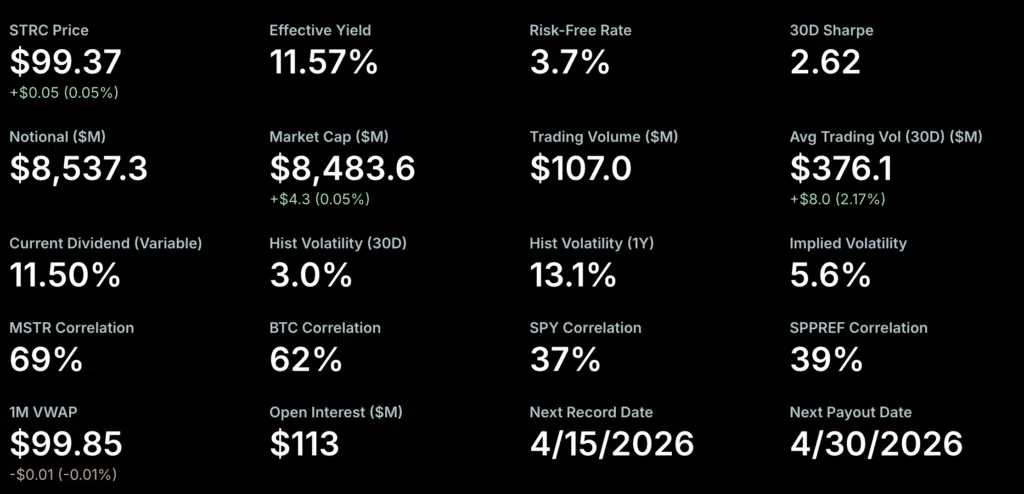
Task: Click the 1Y Hist Volatility 13.1% value
Action: pyautogui.click(x=572, y=274)
